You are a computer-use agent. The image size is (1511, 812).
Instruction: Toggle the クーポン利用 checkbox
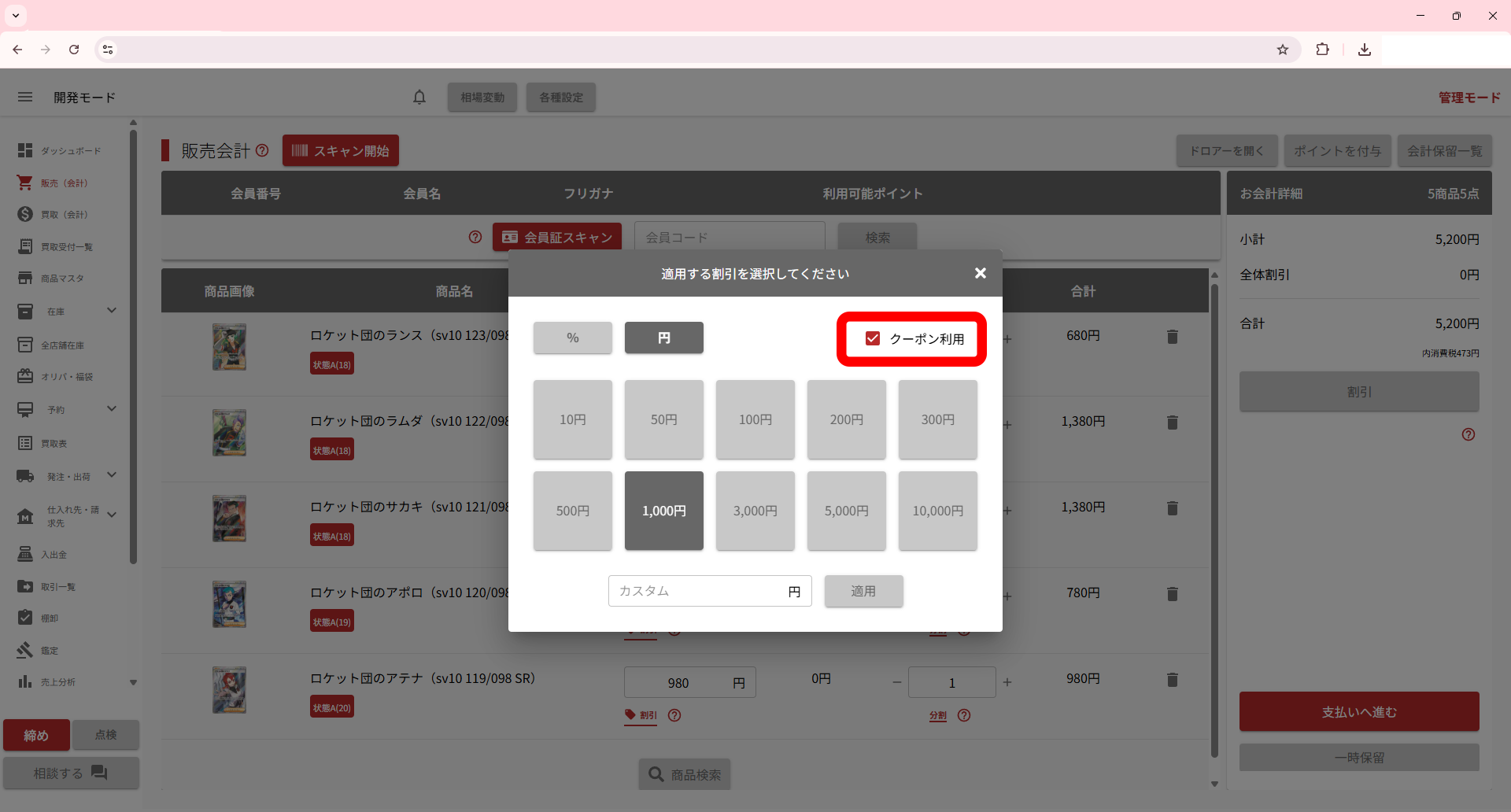click(x=873, y=338)
